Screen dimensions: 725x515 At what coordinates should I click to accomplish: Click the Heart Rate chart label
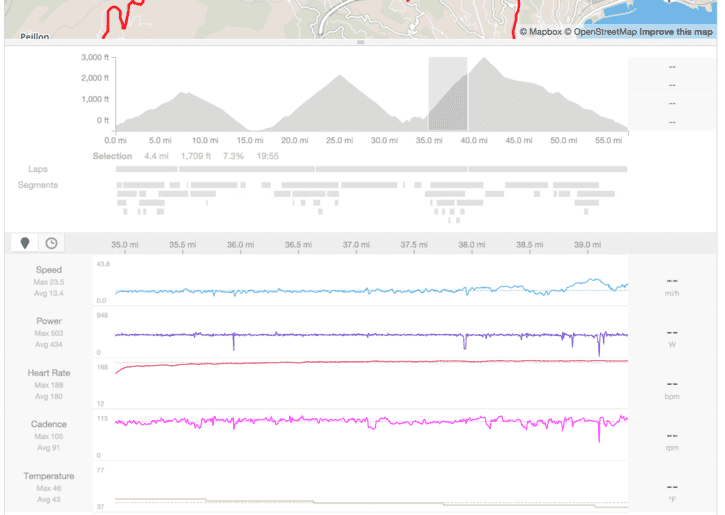(48, 373)
